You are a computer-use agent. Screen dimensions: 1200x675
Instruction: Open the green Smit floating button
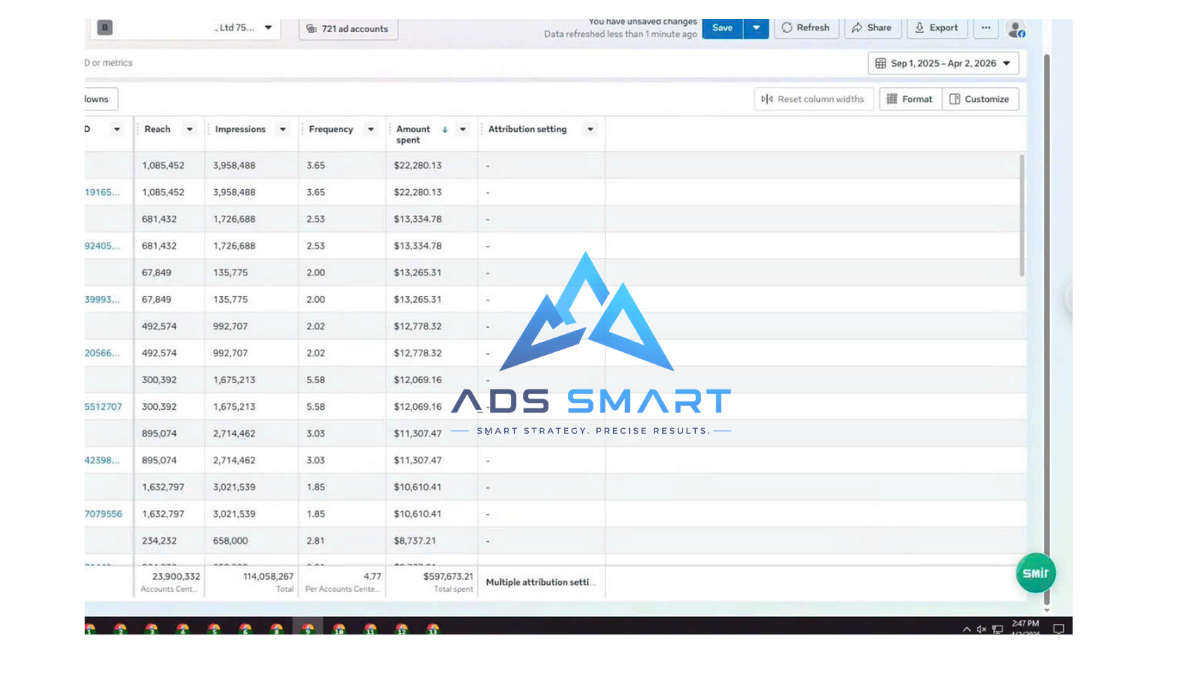click(1035, 573)
